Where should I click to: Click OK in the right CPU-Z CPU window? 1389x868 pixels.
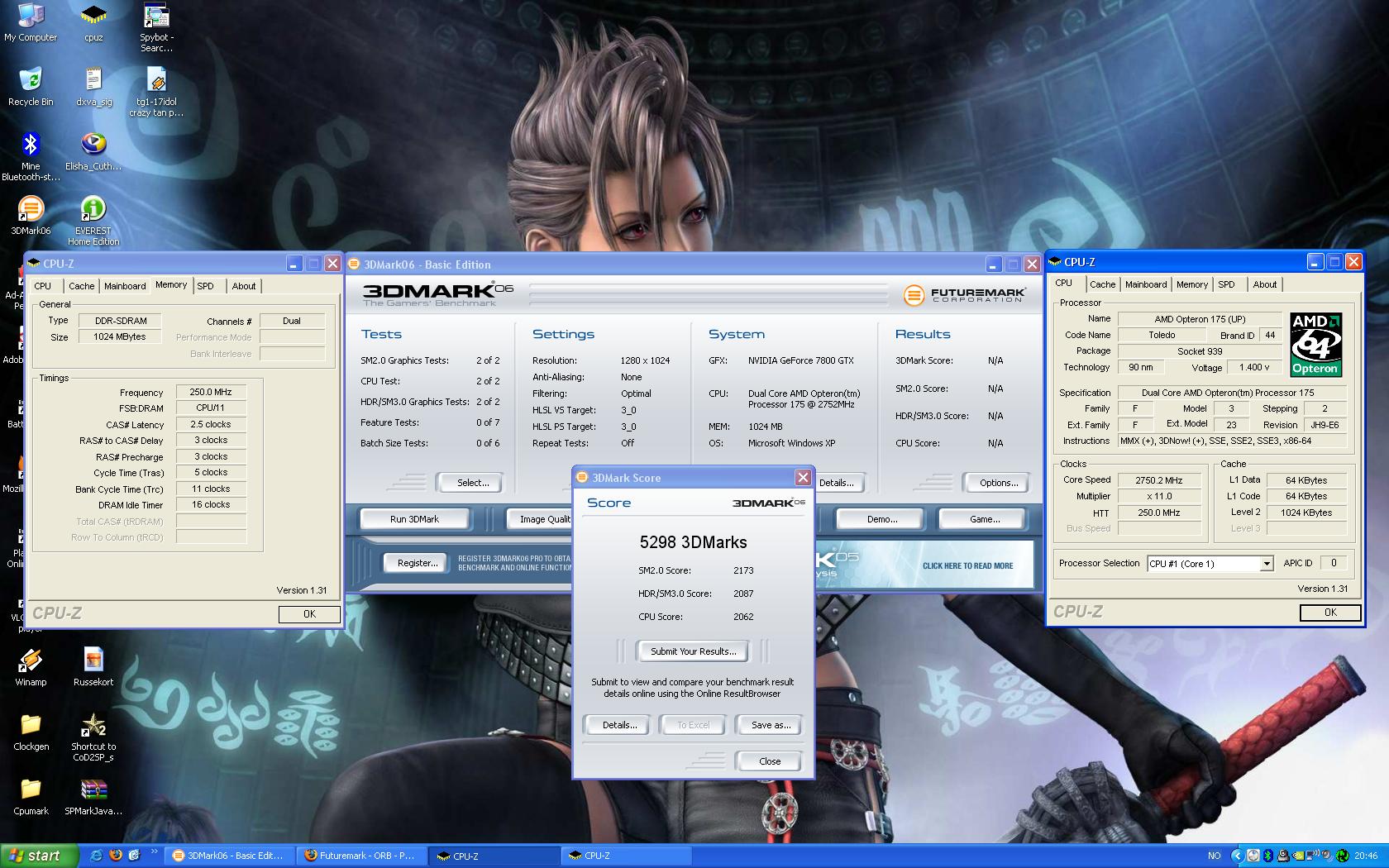pyautogui.click(x=1330, y=613)
